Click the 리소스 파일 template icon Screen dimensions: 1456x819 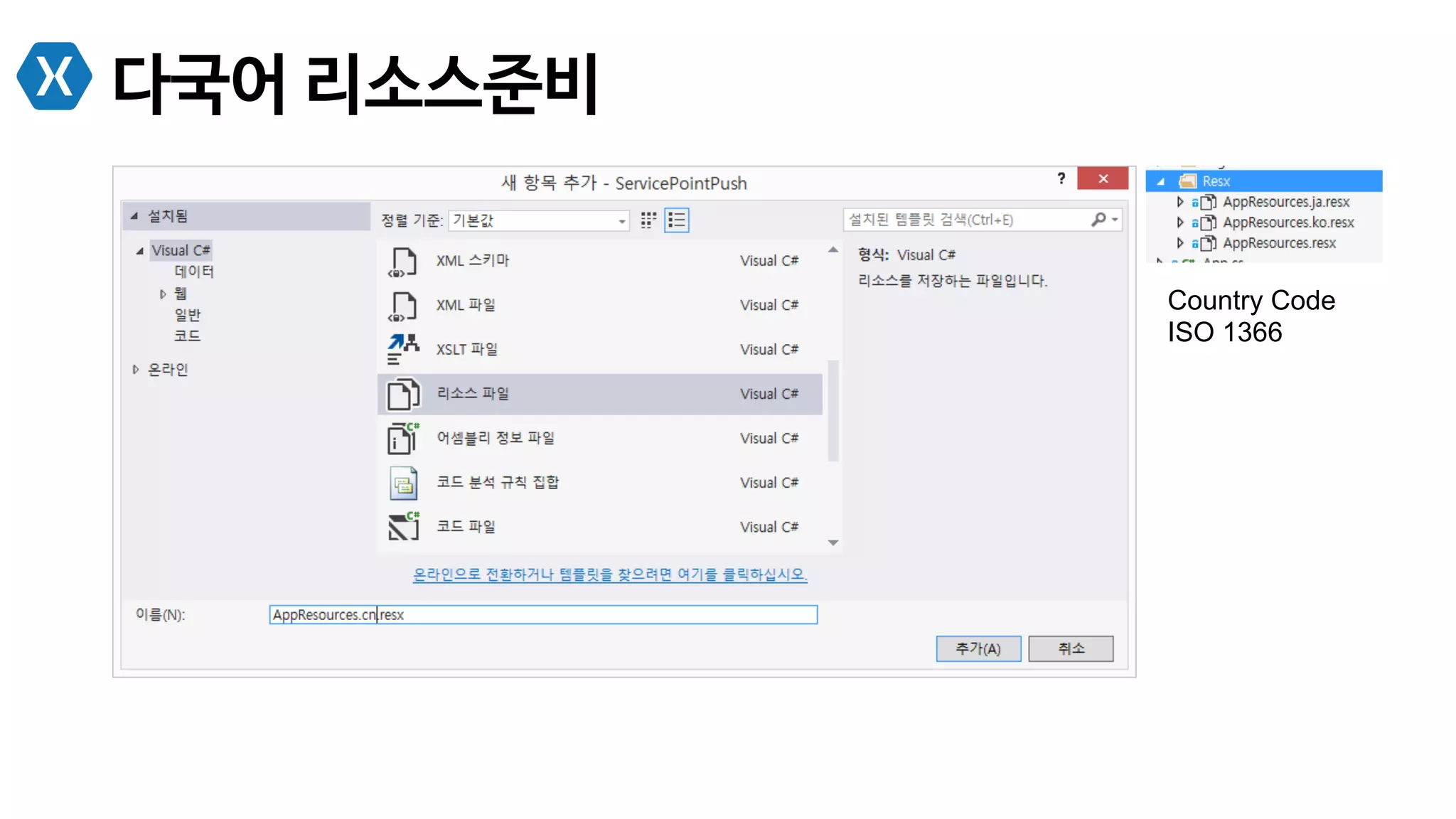(x=402, y=395)
